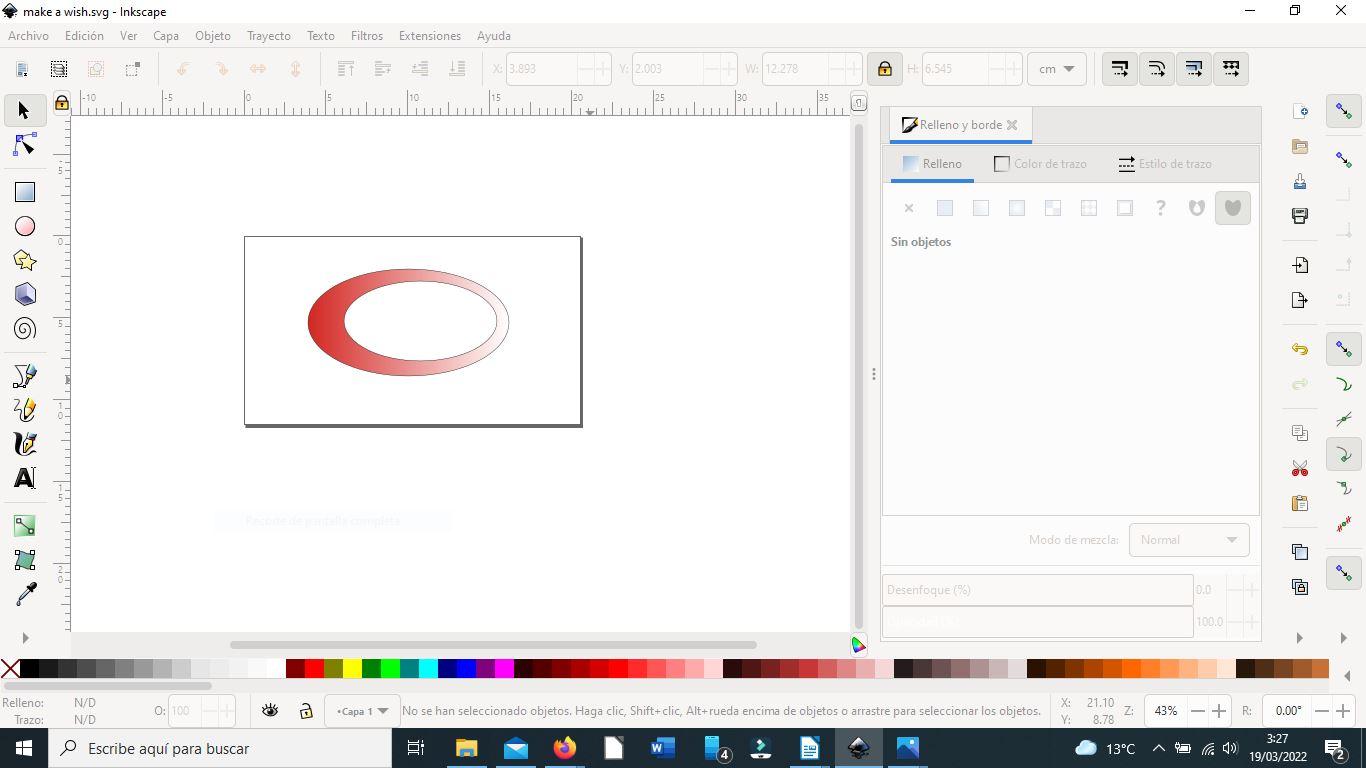Select the Pencil freehand tool
The height and width of the screenshot is (768, 1366).
[x=24, y=410]
